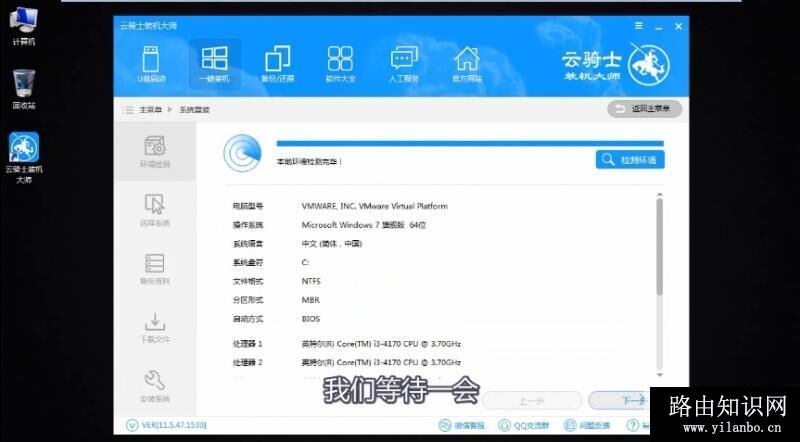Image resolution: width=800 pixels, height=442 pixels.
Task: Open the 软件大全 software collection icon
Action: click(x=340, y=64)
